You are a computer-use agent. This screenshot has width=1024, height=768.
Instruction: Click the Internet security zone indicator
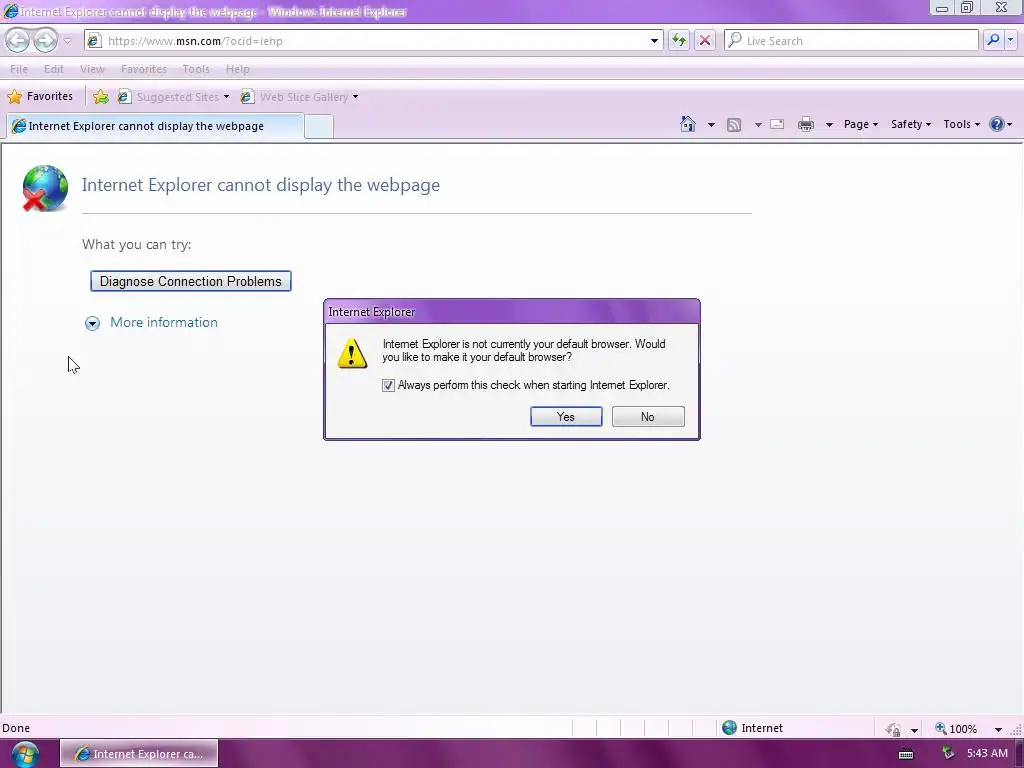click(752, 728)
